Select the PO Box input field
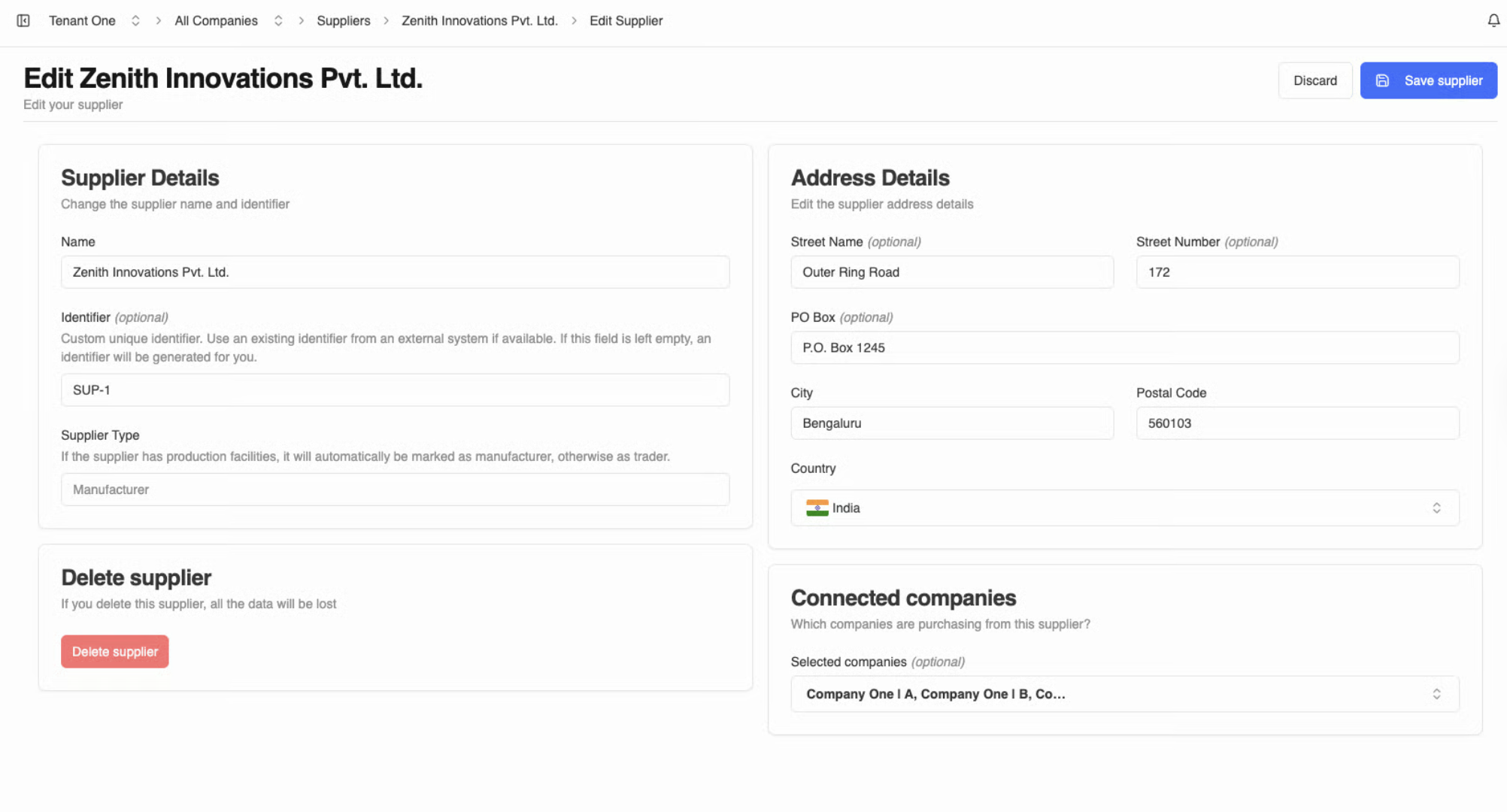This screenshot has height=812, width=1507. click(1124, 348)
